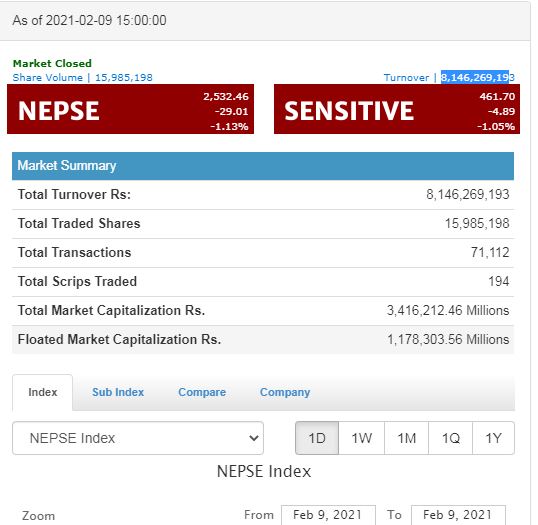Screen dimensions: 538x525
Task: Click the Share Volume figure
Action: 124,78
